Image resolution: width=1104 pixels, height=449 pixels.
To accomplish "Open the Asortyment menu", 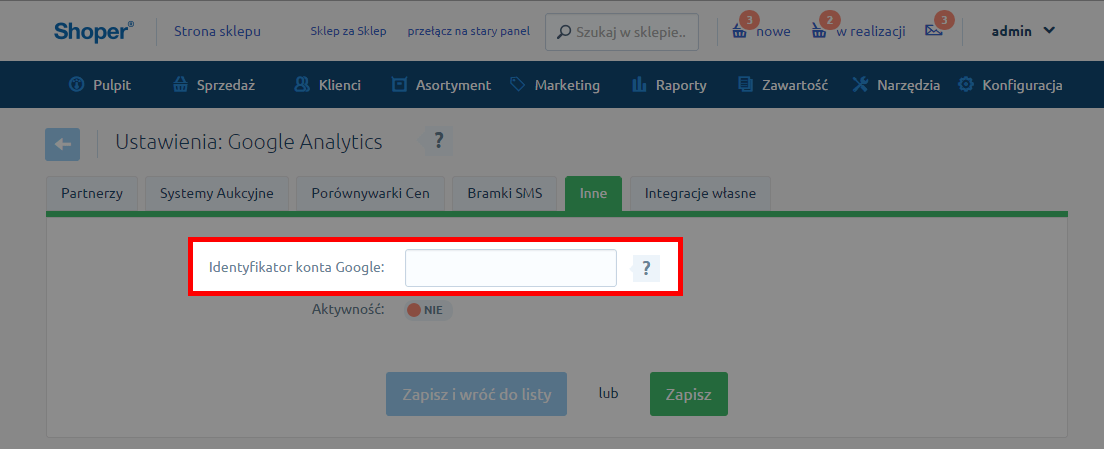I will pyautogui.click(x=441, y=85).
